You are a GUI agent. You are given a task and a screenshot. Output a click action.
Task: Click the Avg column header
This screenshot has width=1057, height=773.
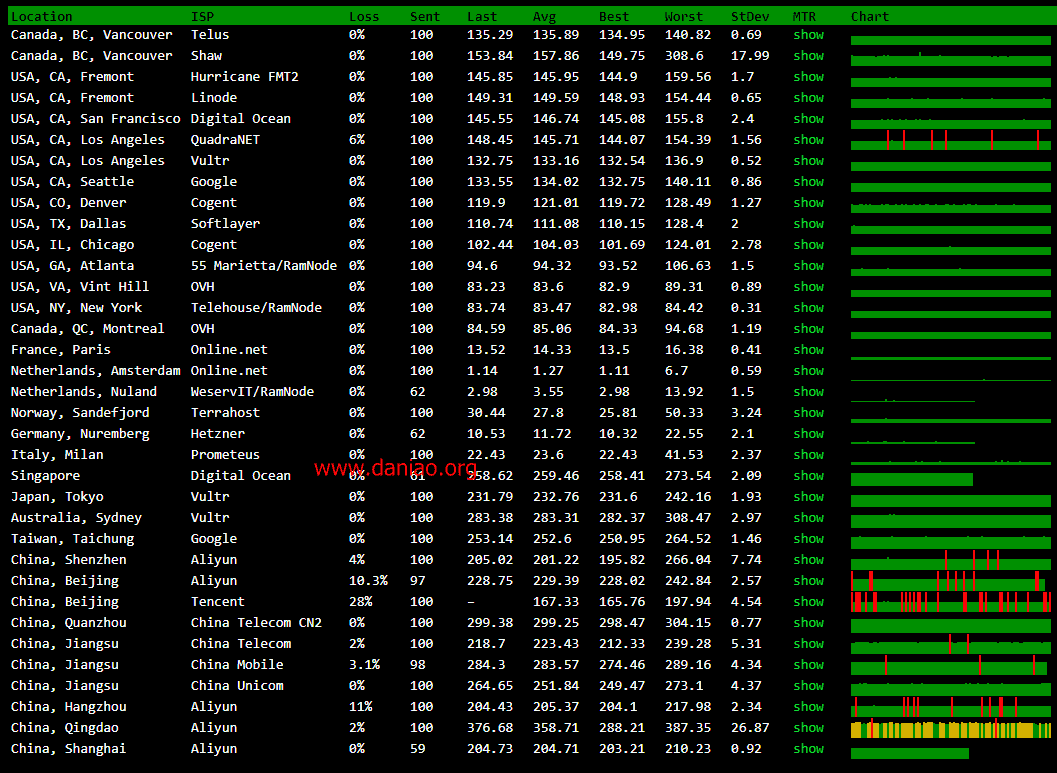(544, 16)
